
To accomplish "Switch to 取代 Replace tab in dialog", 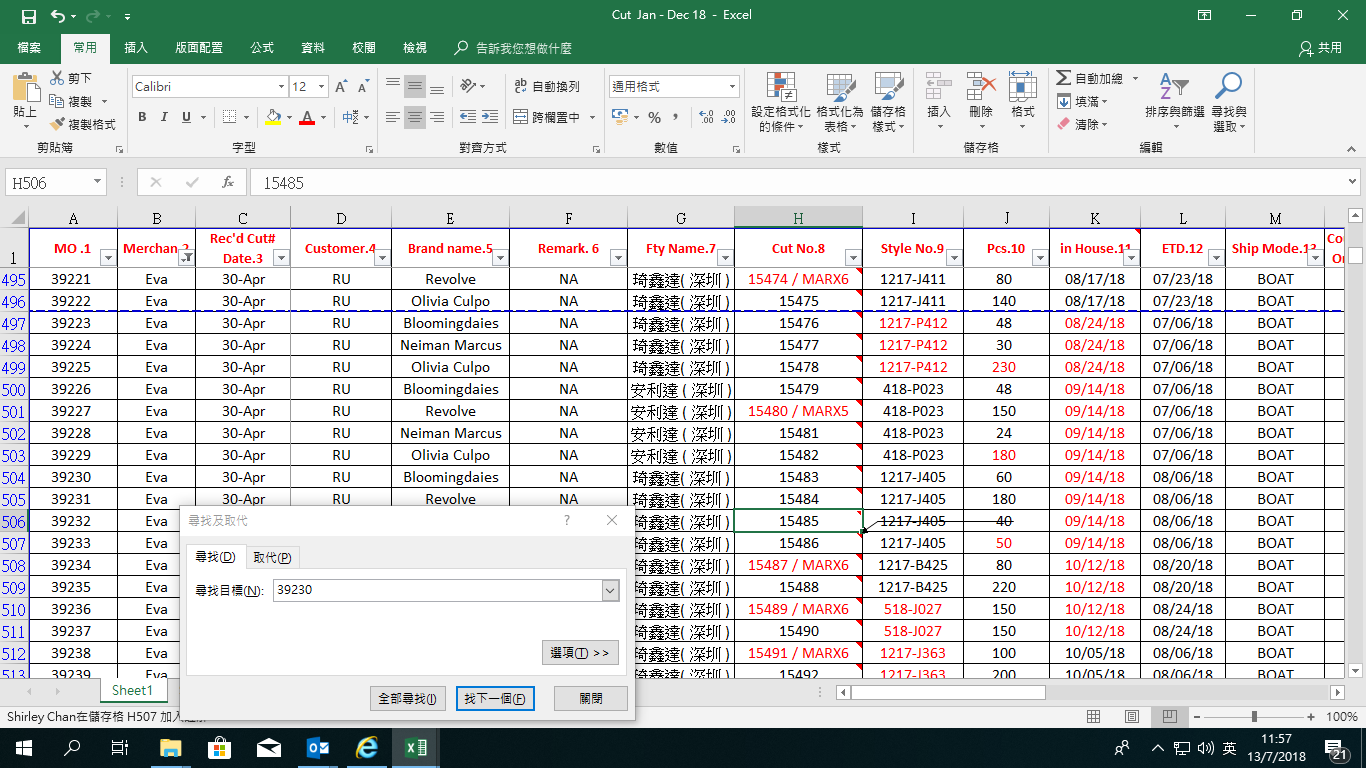I will [x=272, y=558].
